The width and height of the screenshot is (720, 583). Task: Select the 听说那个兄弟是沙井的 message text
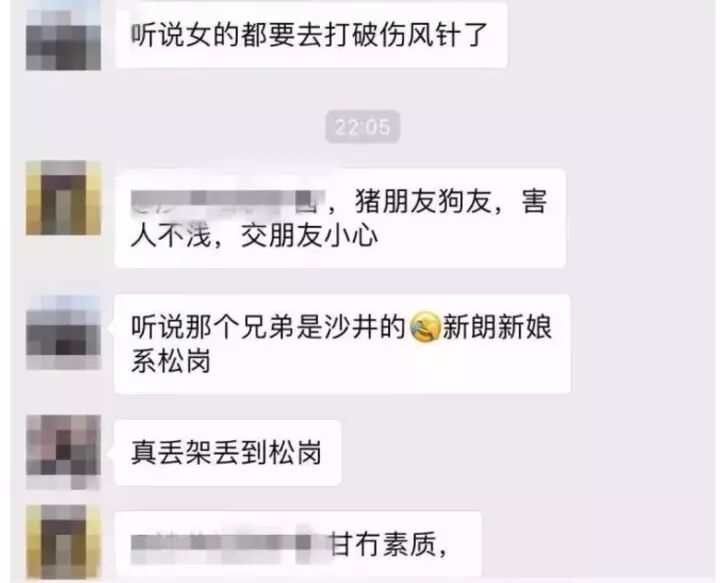[268, 327]
